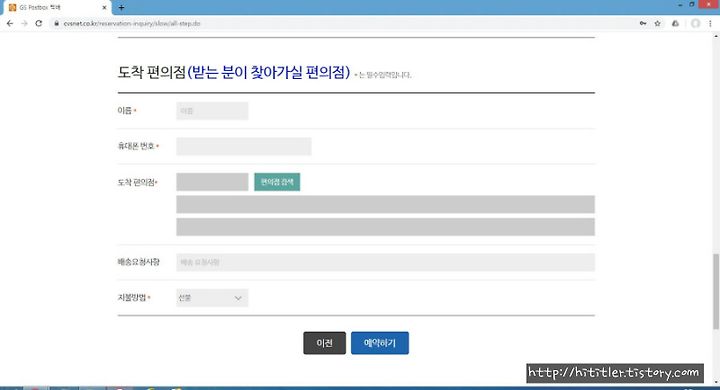Click the 예약하기 reserve button
Viewport: 720px width, 390px height.
(380, 343)
